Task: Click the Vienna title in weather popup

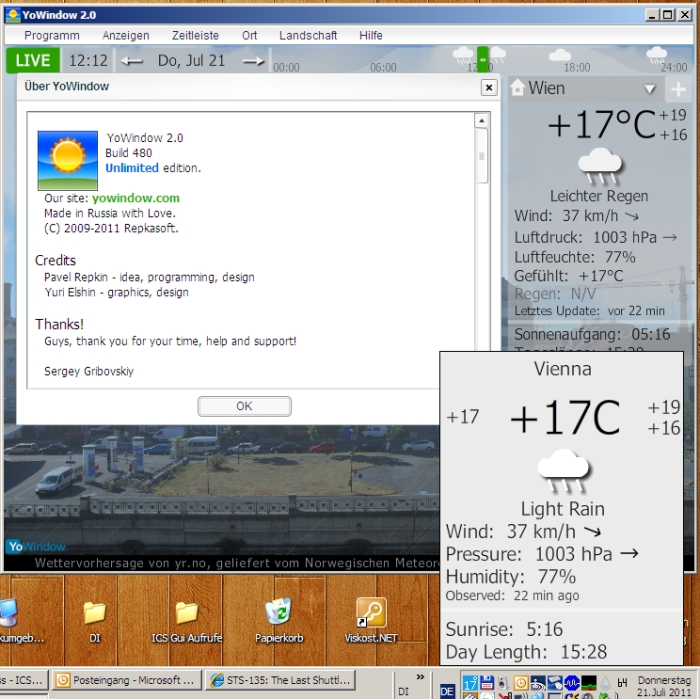Action: pyautogui.click(x=562, y=369)
